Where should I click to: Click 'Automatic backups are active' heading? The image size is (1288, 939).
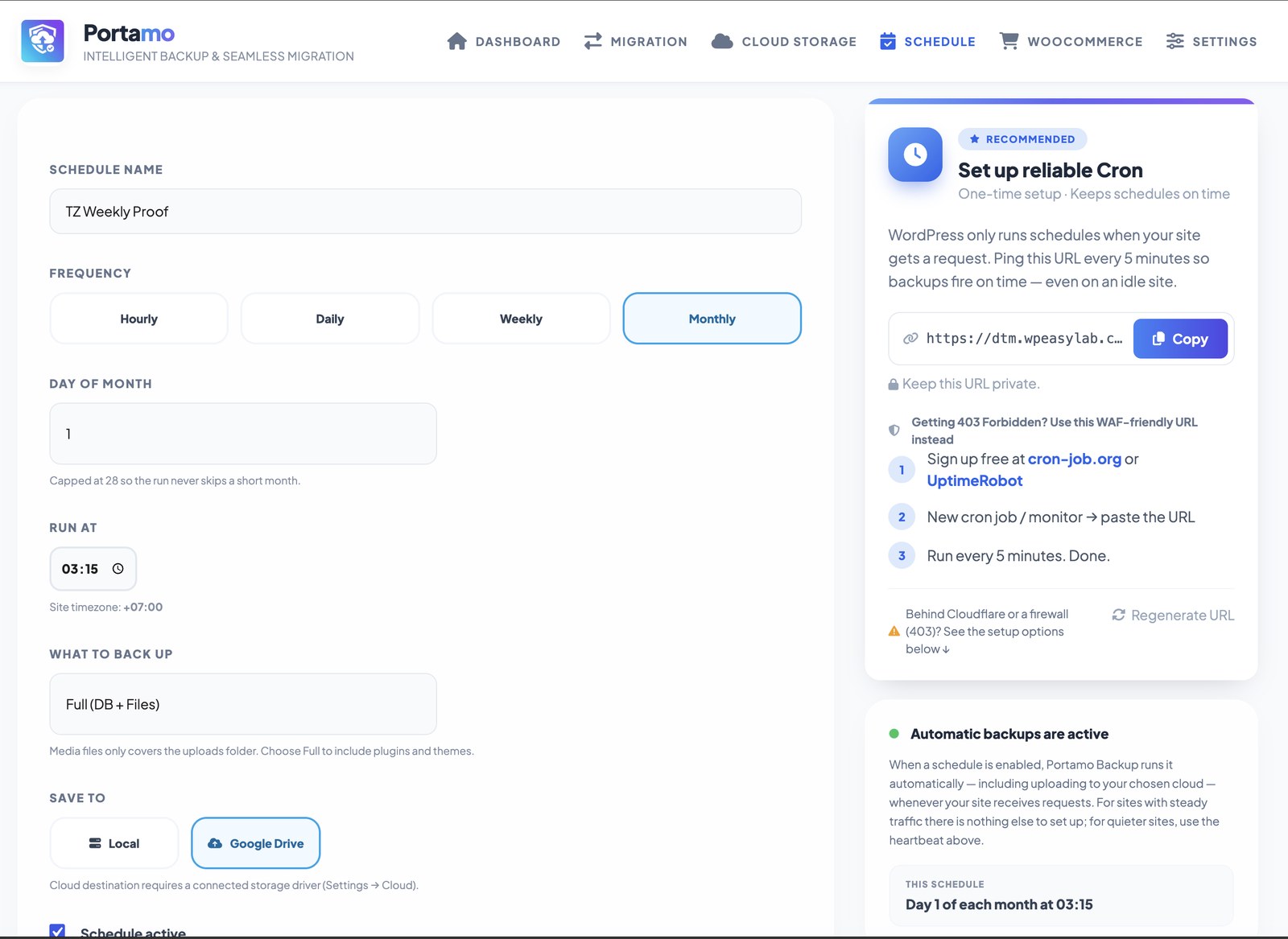click(x=1009, y=734)
